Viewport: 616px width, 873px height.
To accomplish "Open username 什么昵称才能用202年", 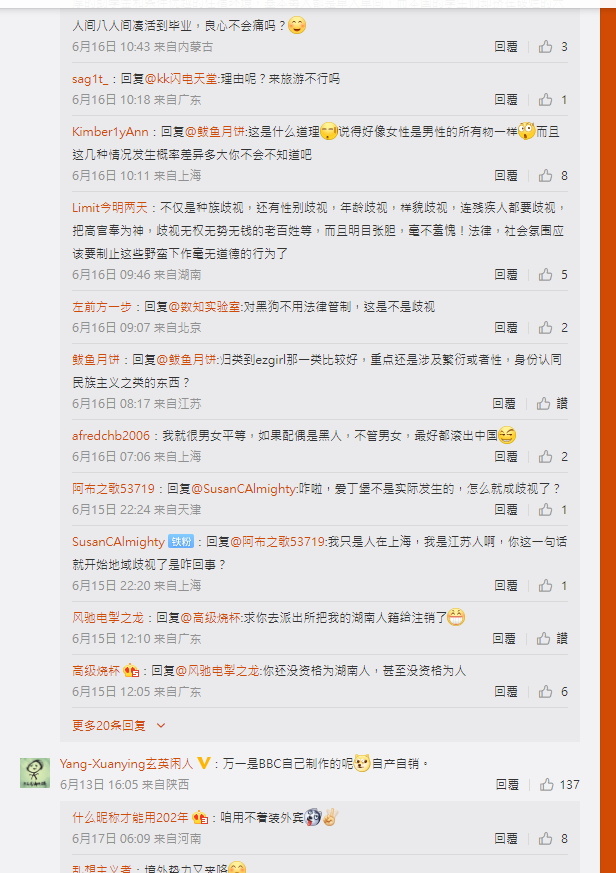I will [130, 817].
